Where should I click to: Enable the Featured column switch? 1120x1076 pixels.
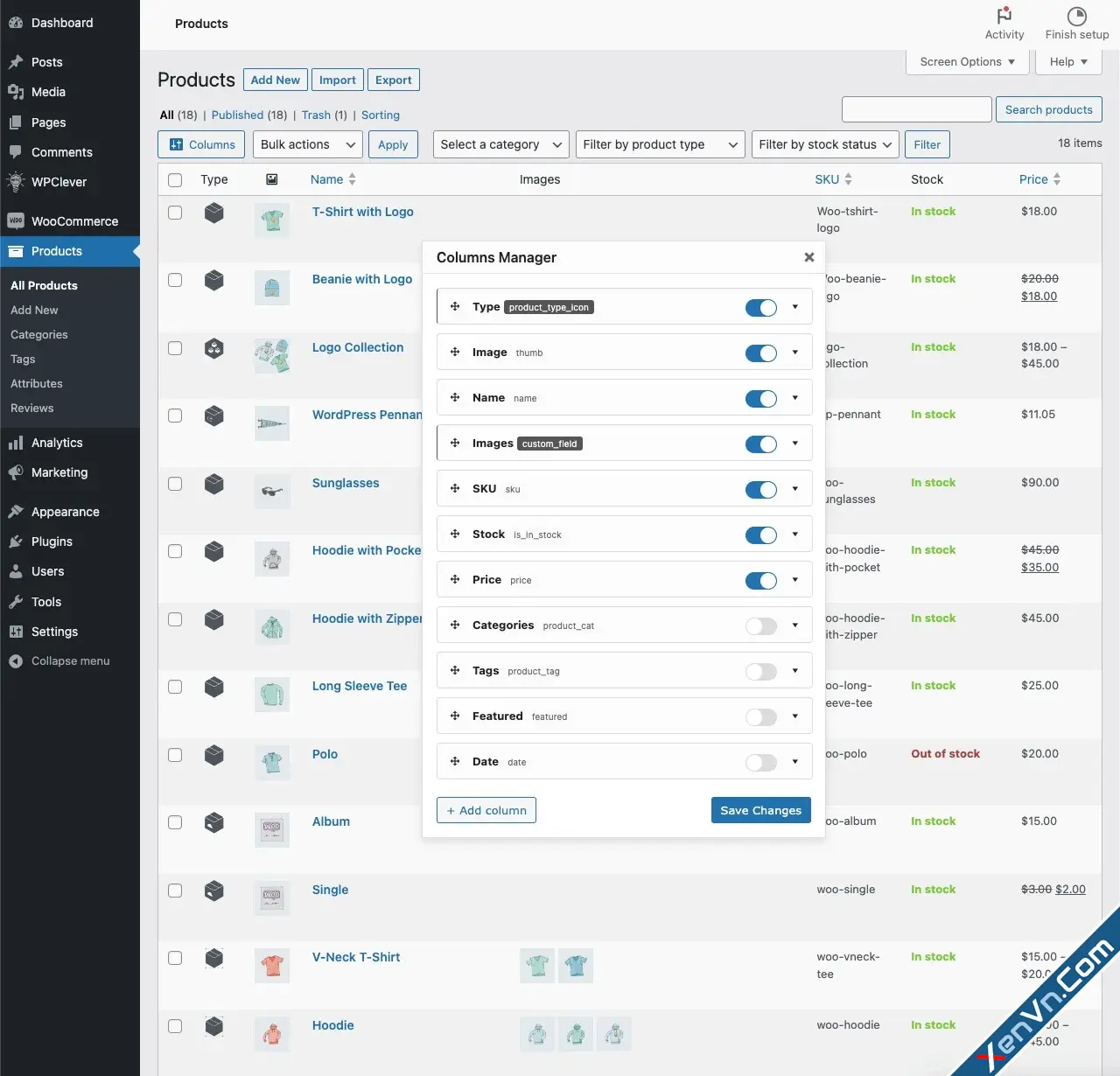coord(761,717)
